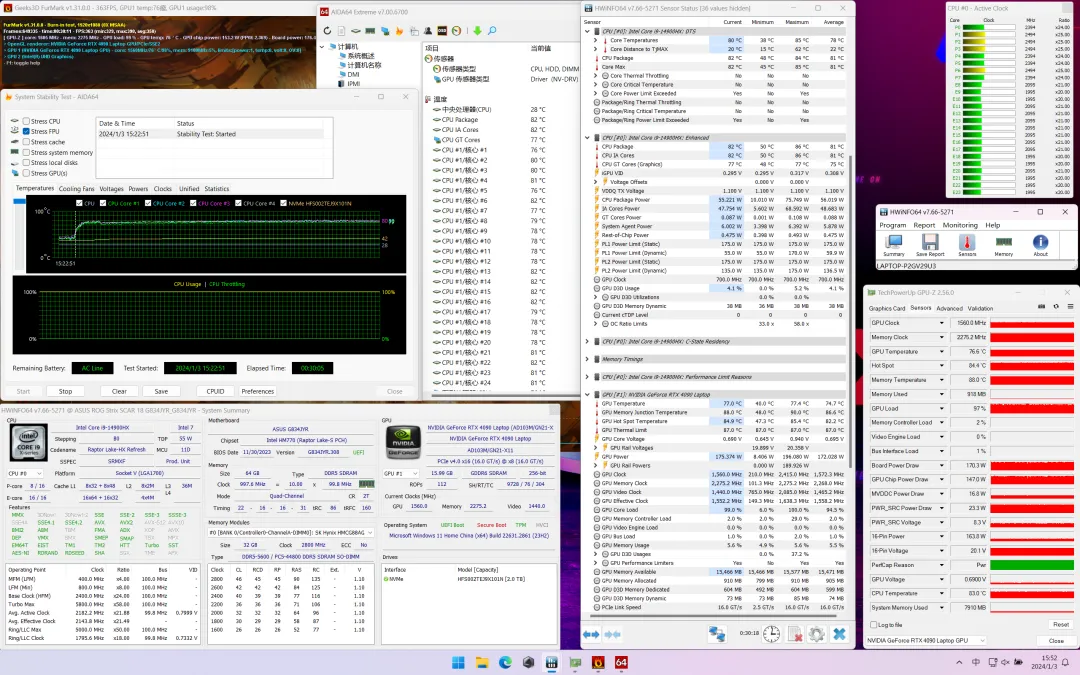Enable the Stress GPU(s) checkbox
Image resolution: width=1080 pixels, height=675 pixels.
[x=26, y=173]
